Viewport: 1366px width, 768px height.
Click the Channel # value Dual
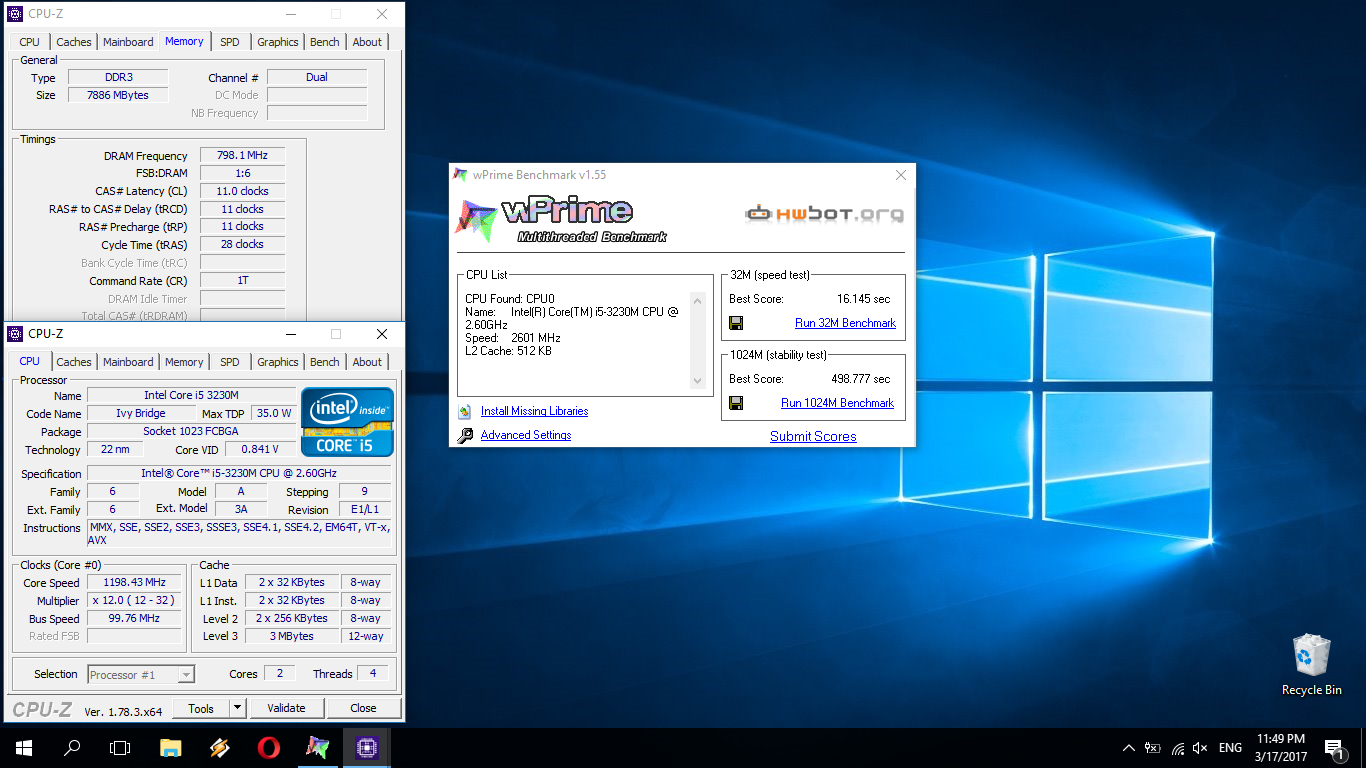(317, 77)
